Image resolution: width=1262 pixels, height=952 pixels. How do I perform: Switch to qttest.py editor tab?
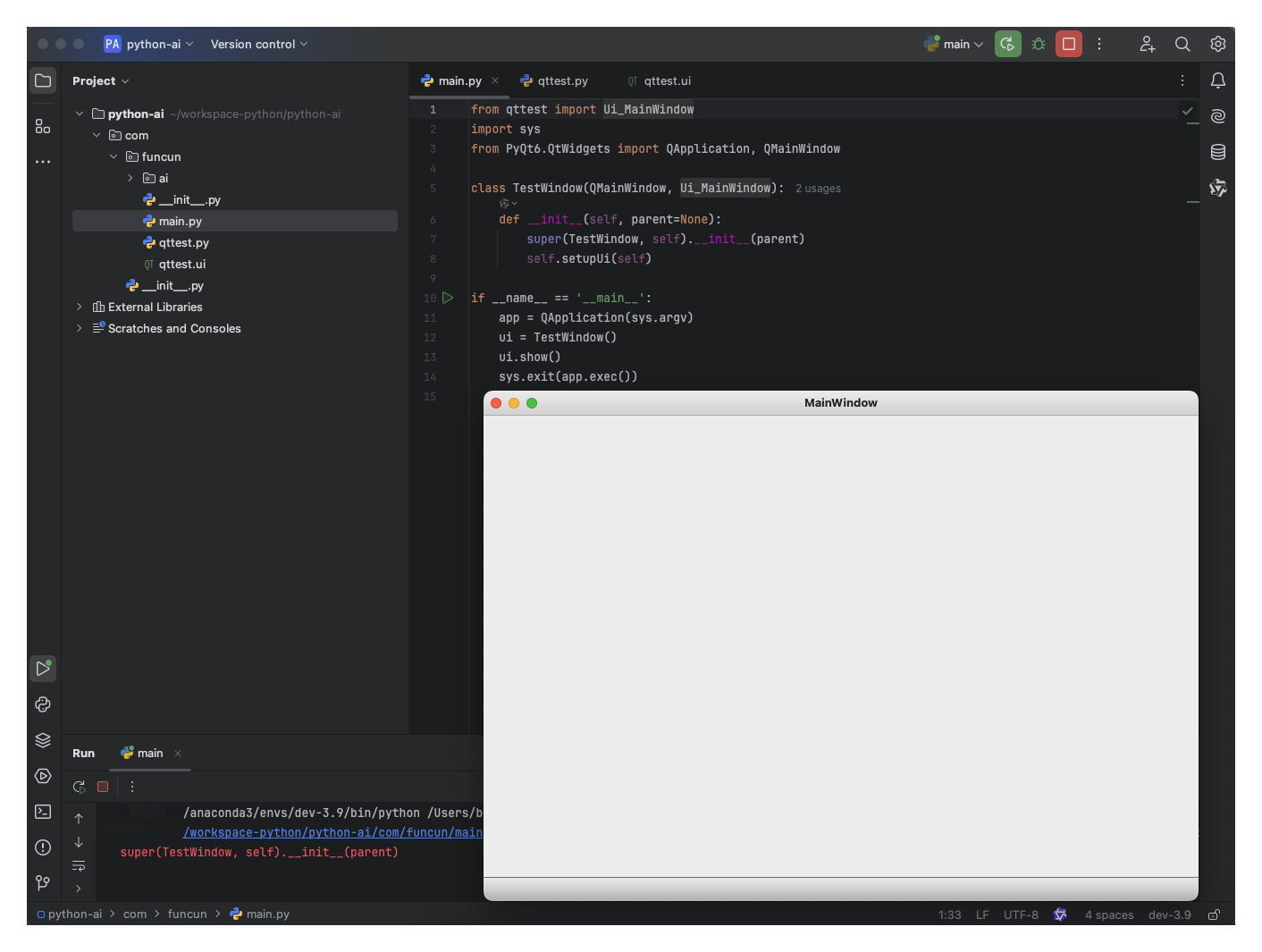[554, 80]
